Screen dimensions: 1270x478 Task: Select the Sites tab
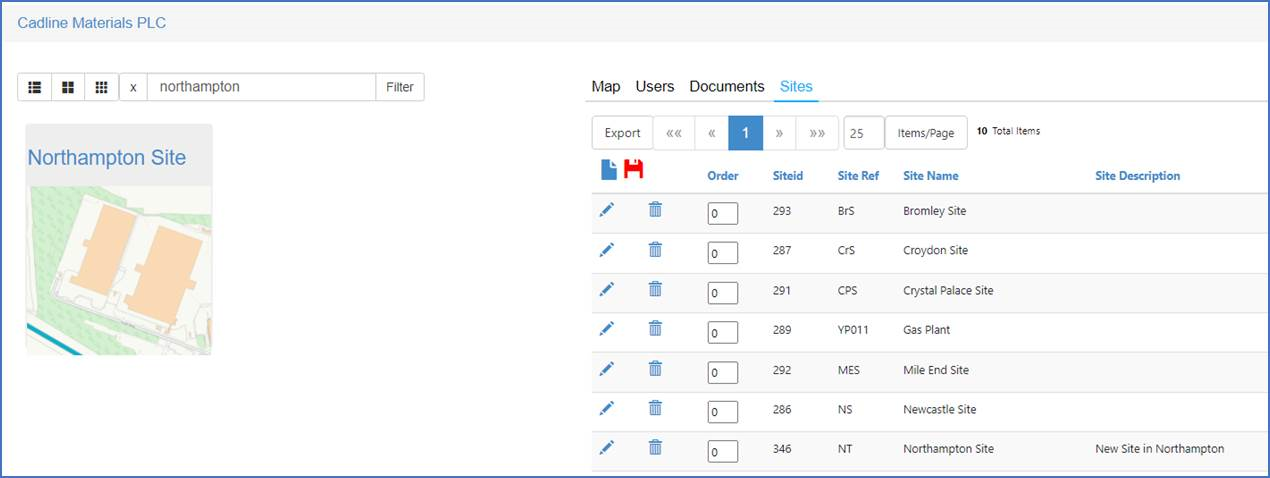(x=796, y=87)
